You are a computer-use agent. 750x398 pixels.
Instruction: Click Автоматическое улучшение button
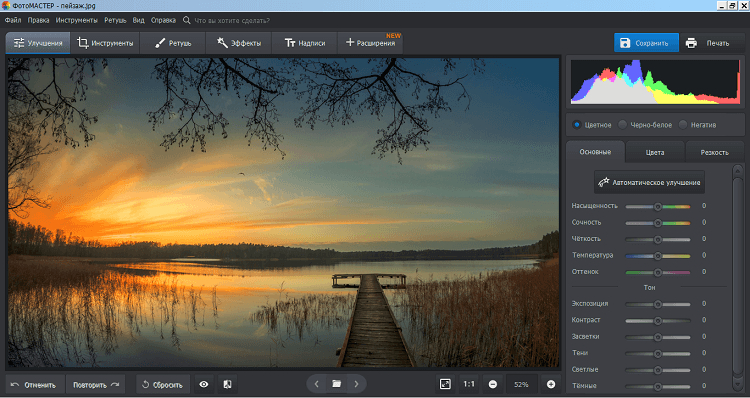[650, 182]
